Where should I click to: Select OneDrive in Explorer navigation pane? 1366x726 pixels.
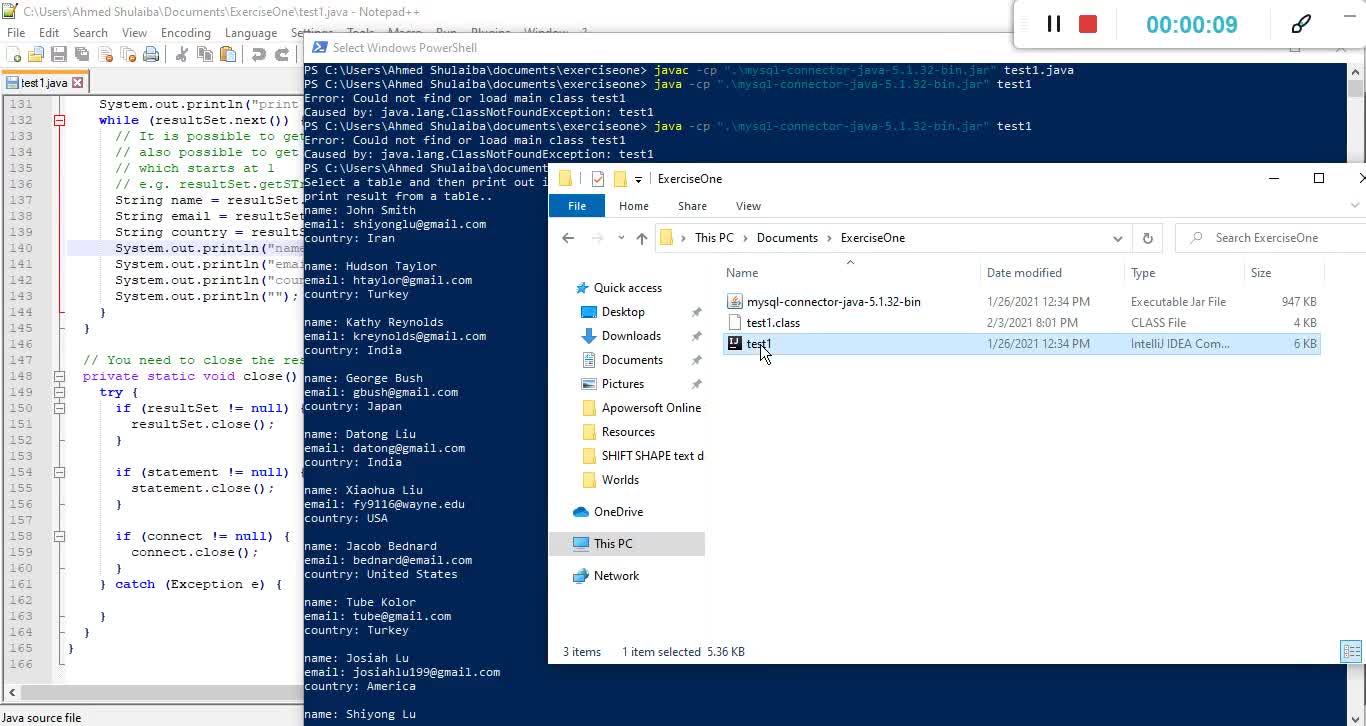(x=618, y=512)
